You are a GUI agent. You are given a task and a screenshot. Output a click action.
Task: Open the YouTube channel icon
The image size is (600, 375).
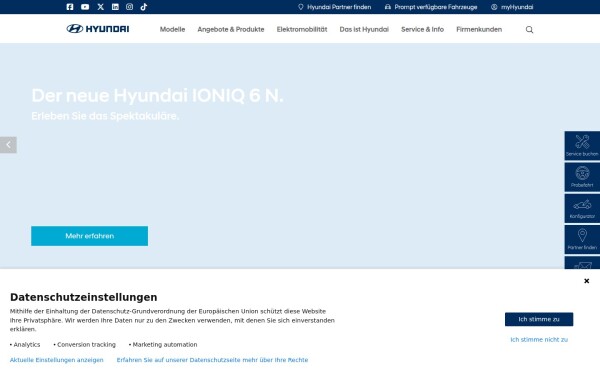[x=85, y=7]
